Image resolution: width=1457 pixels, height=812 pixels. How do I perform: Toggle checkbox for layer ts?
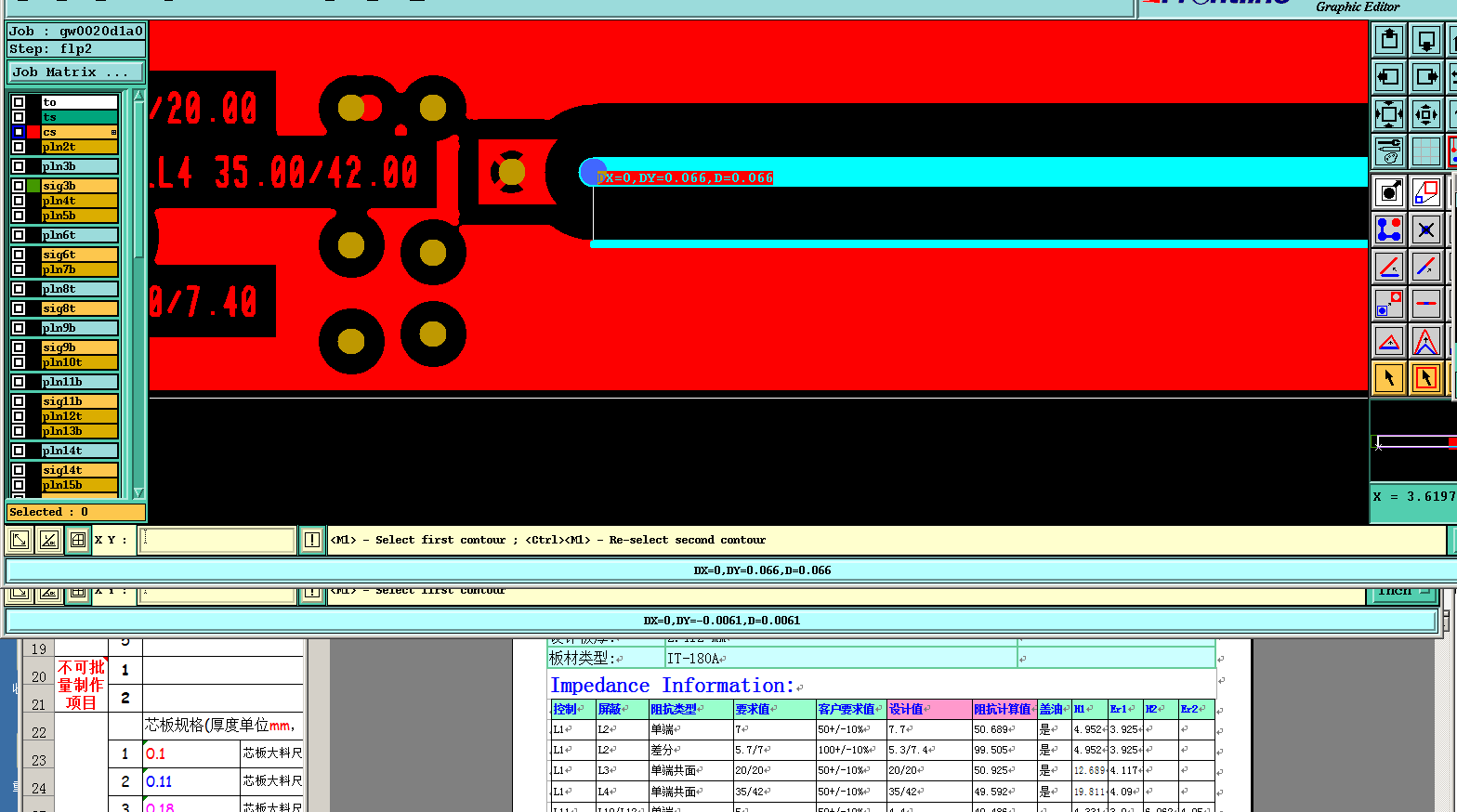(19, 117)
